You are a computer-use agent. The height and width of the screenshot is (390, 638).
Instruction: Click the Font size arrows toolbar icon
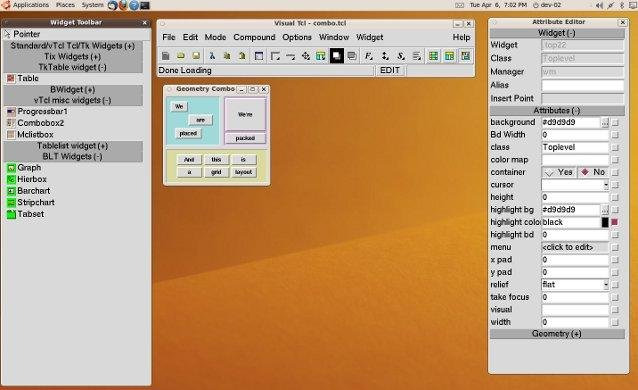tap(385, 56)
